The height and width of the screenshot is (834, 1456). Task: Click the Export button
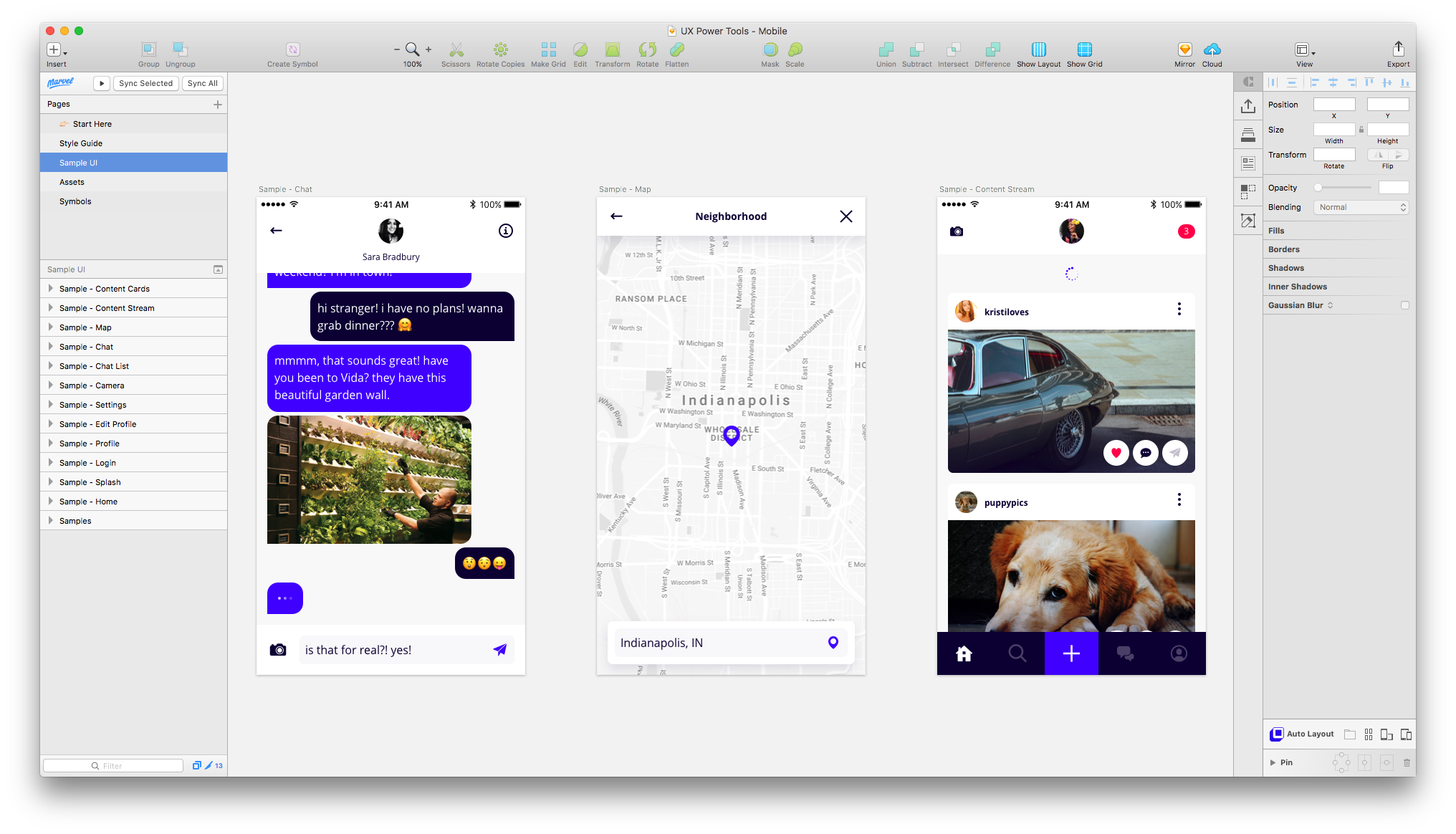tap(1398, 52)
